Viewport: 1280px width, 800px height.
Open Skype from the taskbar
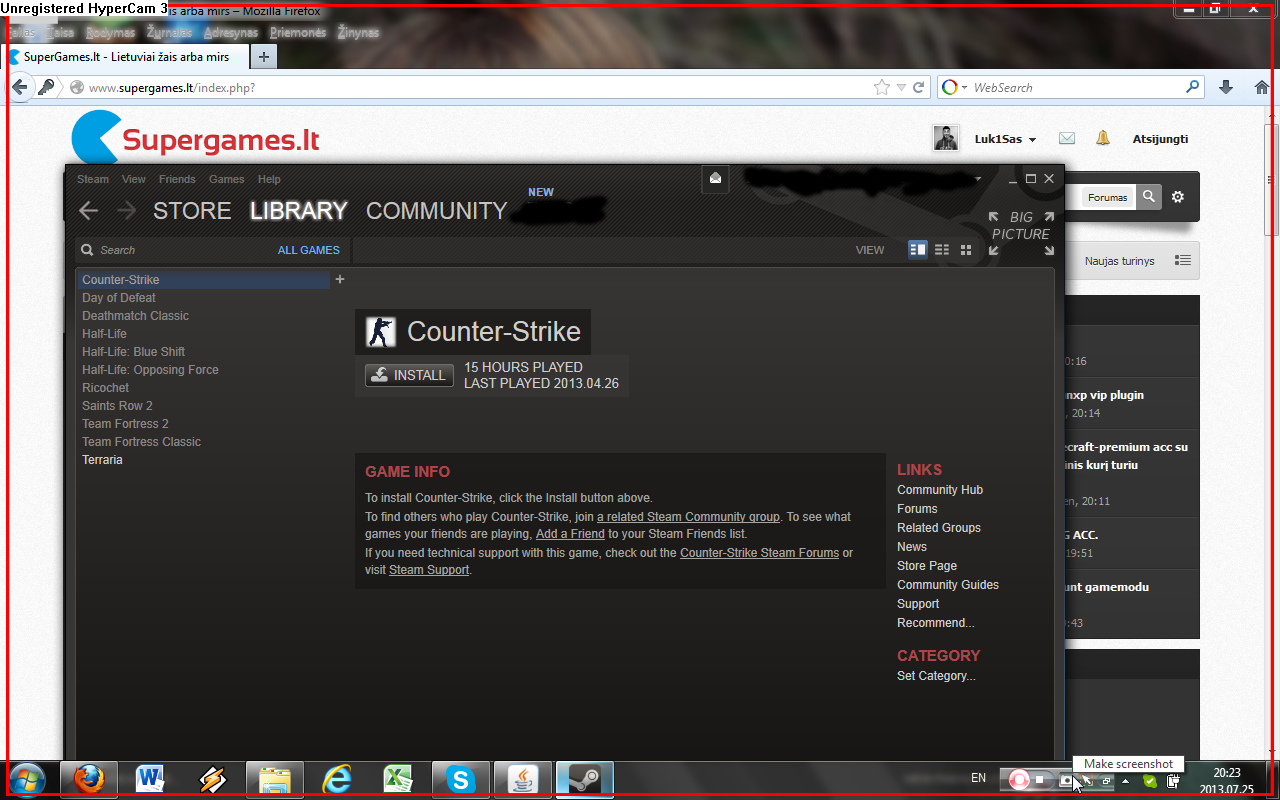460,779
